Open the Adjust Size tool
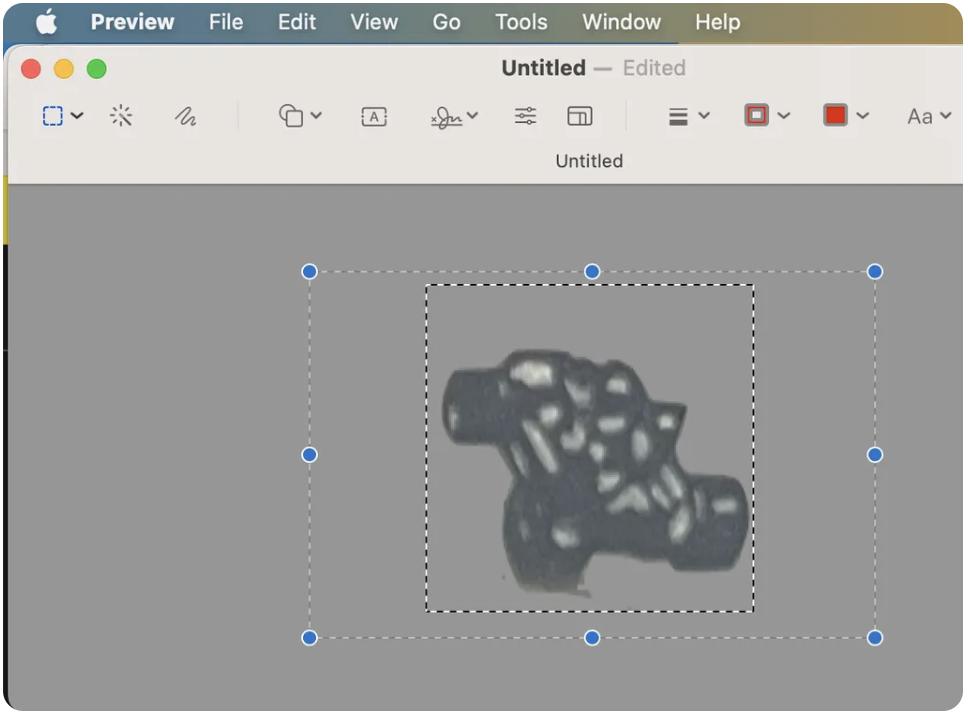The height and width of the screenshot is (712, 968). click(580, 116)
